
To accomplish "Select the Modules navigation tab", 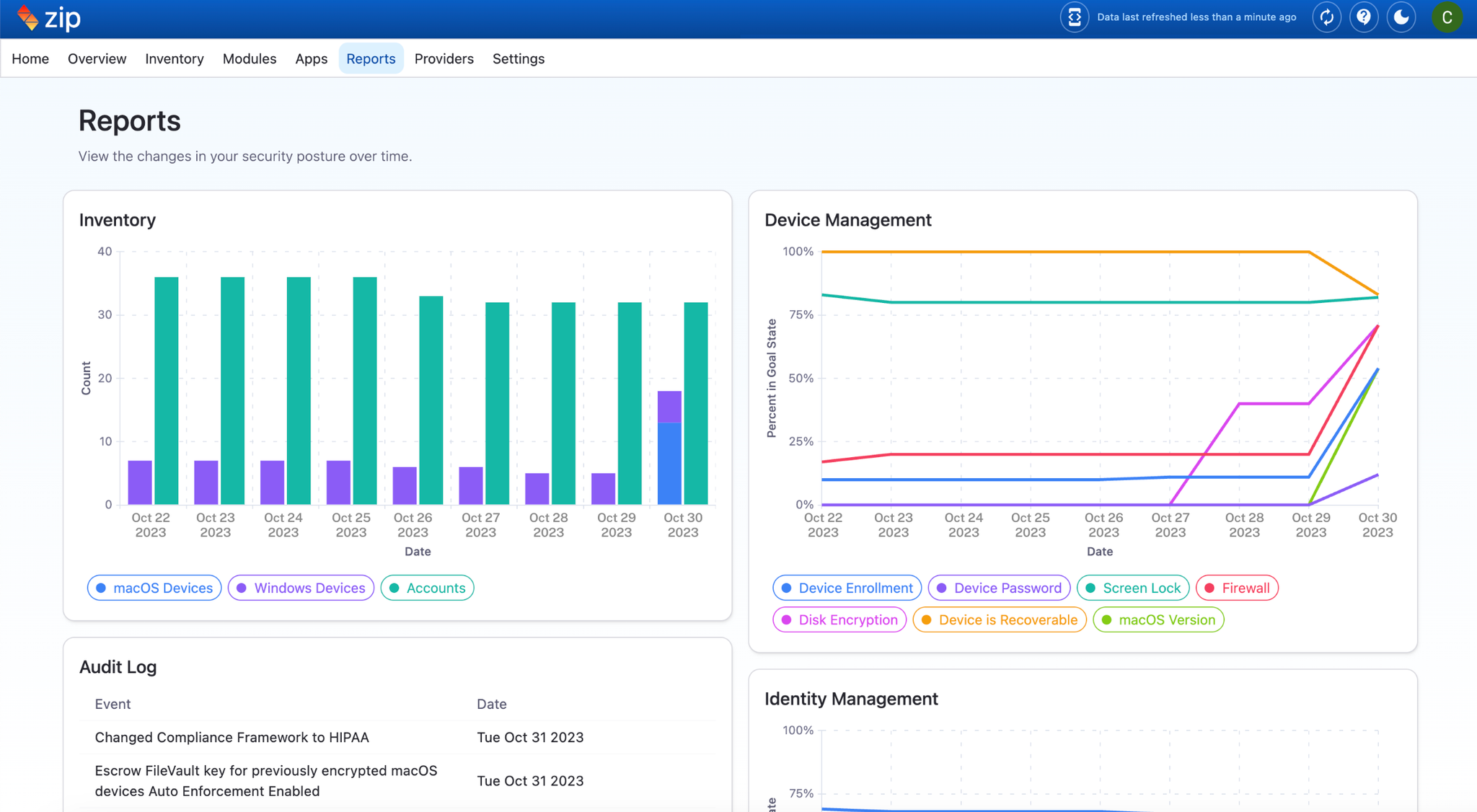I will pos(249,58).
